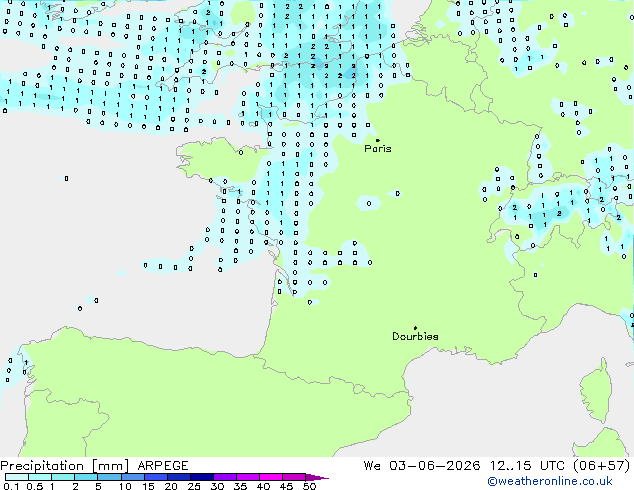Screen dimensions: 634x490
Task: Click the purple arrow tip past the 50 mark
Action: click(317, 477)
